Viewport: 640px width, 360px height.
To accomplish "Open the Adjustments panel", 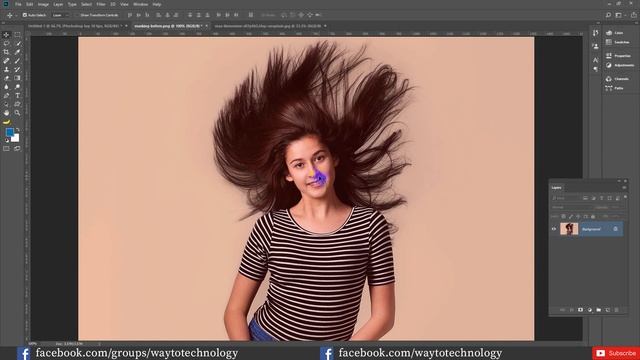I will click(620, 65).
